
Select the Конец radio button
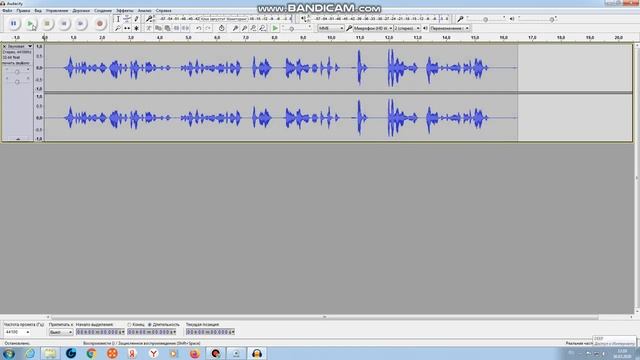pyautogui.click(x=129, y=324)
